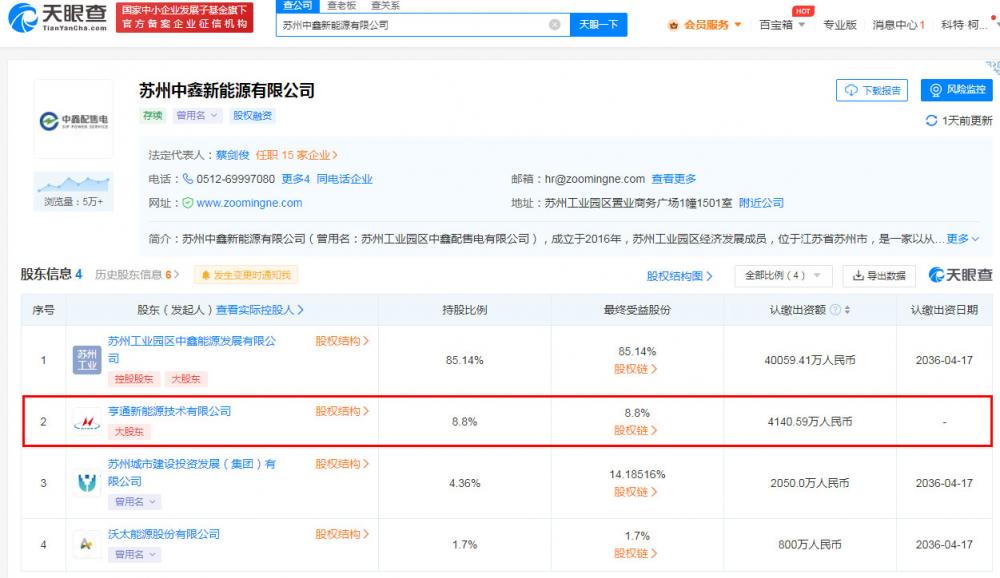This screenshot has height=578, width=1000.
Task: Click the 大股东 tag under 亨通新能源
Action: 128,432
